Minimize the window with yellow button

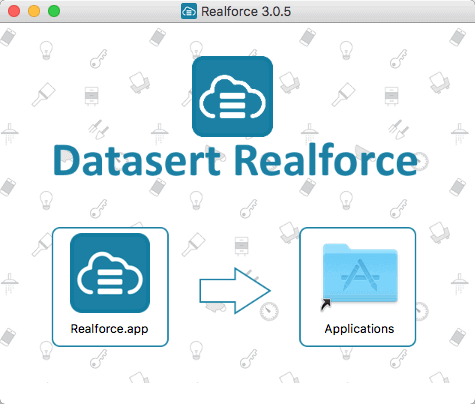pos(34,11)
